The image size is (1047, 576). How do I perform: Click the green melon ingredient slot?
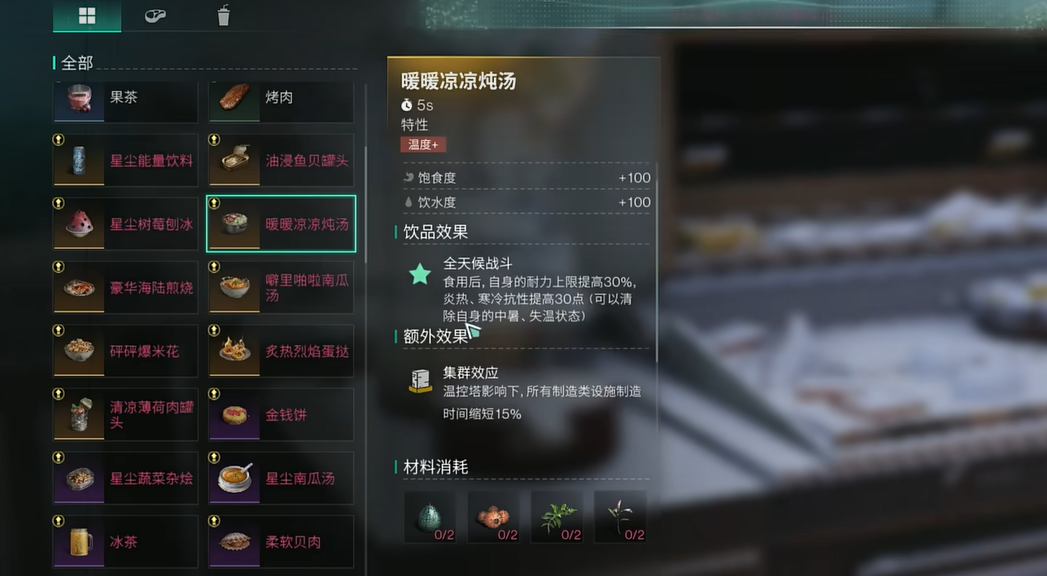(430, 517)
